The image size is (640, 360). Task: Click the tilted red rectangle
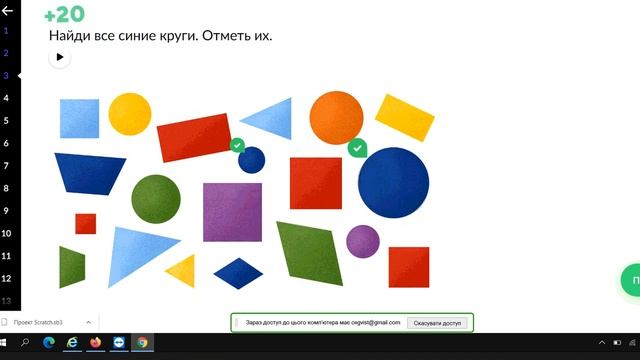[194, 138]
